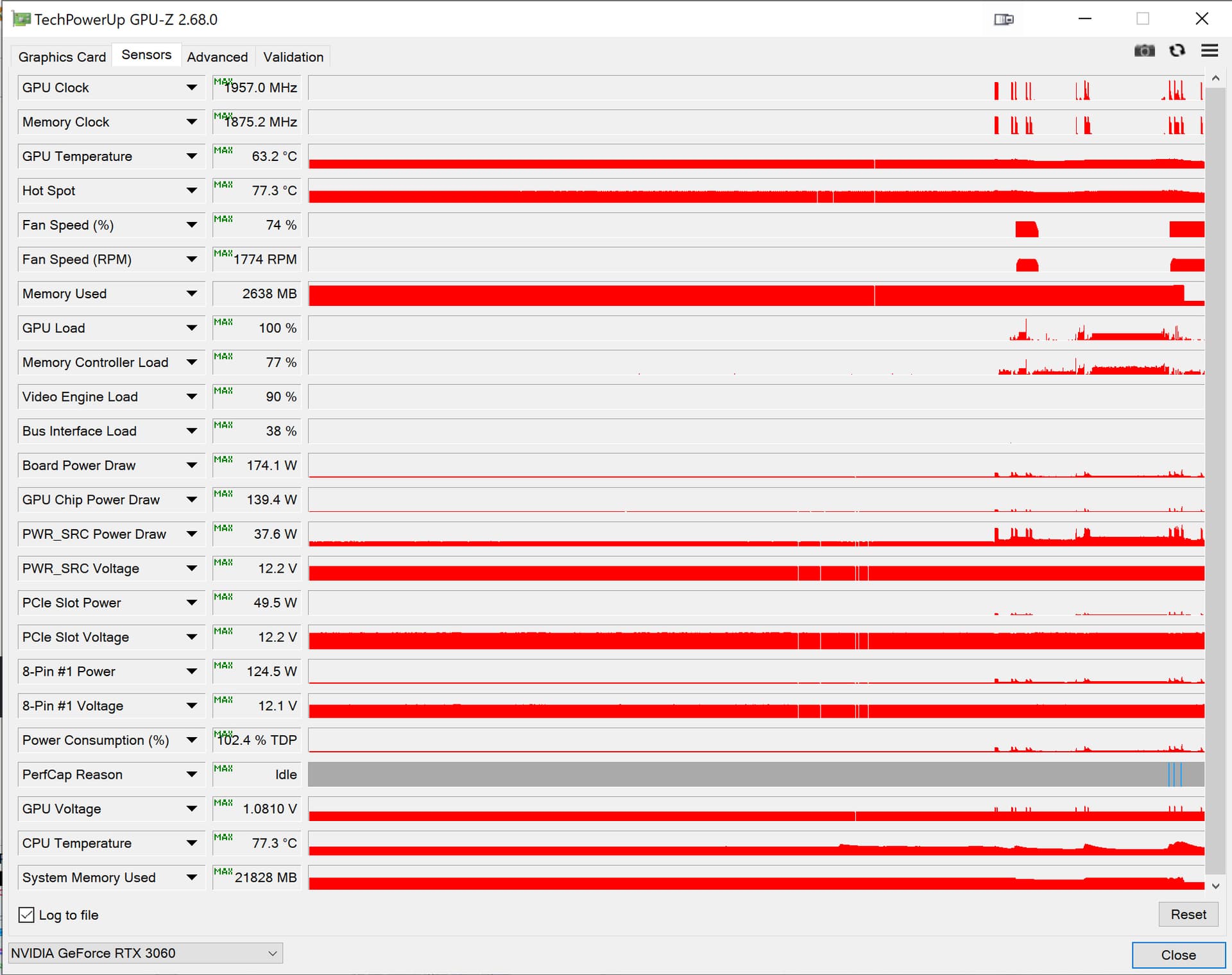Switch to the Graphics Card tab

point(62,57)
